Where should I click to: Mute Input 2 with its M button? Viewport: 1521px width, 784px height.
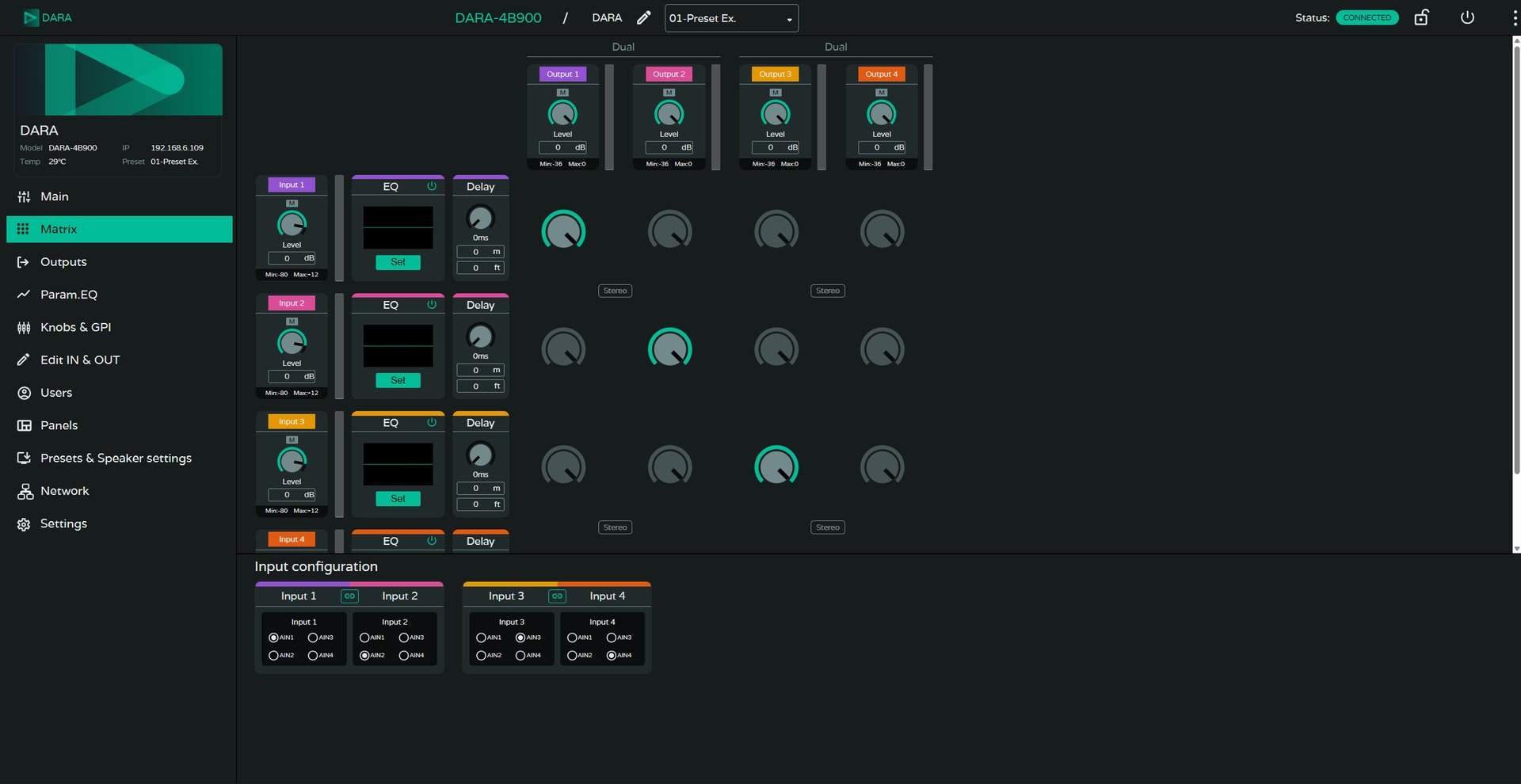pyautogui.click(x=292, y=322)
